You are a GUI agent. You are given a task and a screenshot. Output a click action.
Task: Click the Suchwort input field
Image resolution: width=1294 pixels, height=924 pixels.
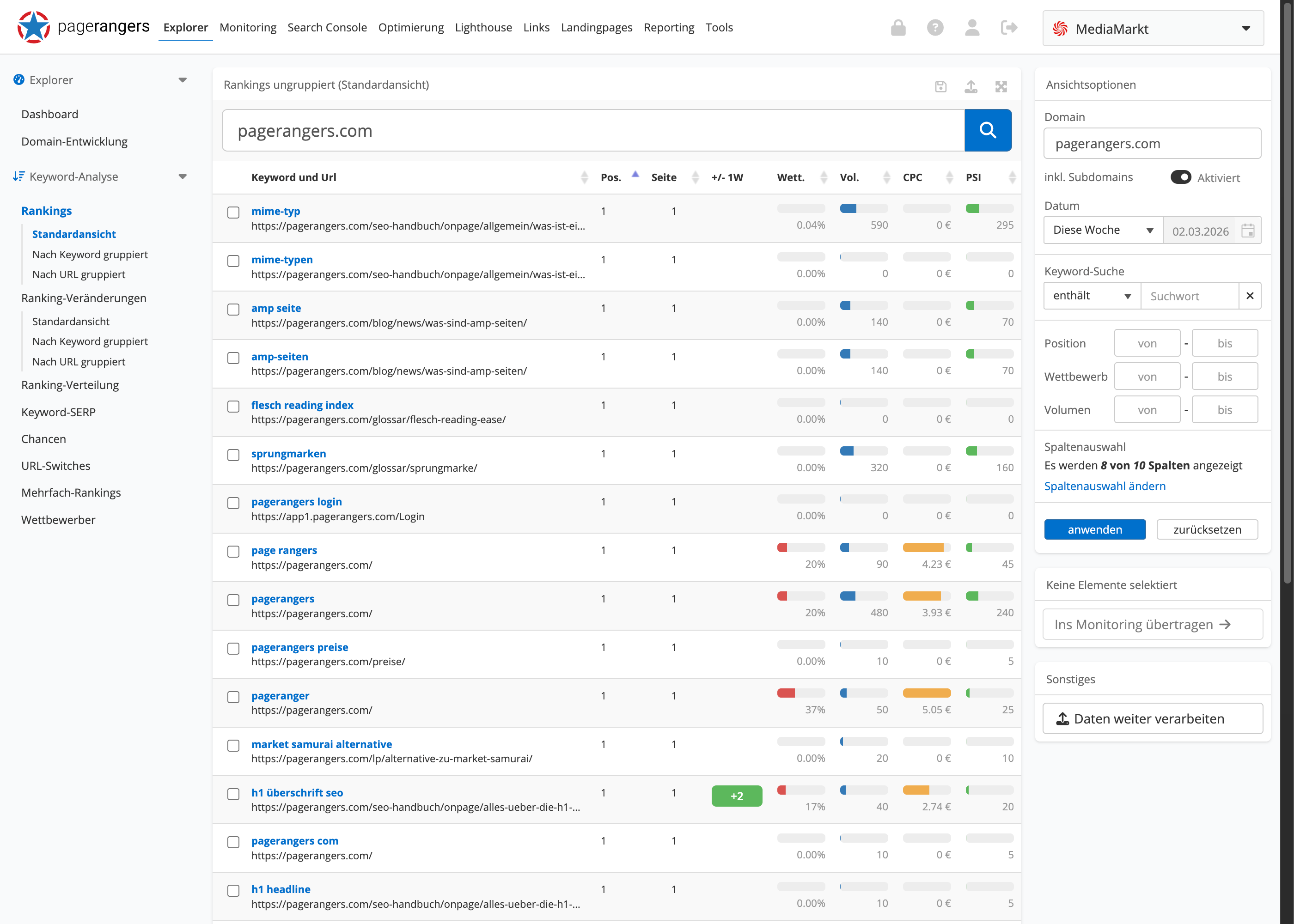tap(1190, 296)
